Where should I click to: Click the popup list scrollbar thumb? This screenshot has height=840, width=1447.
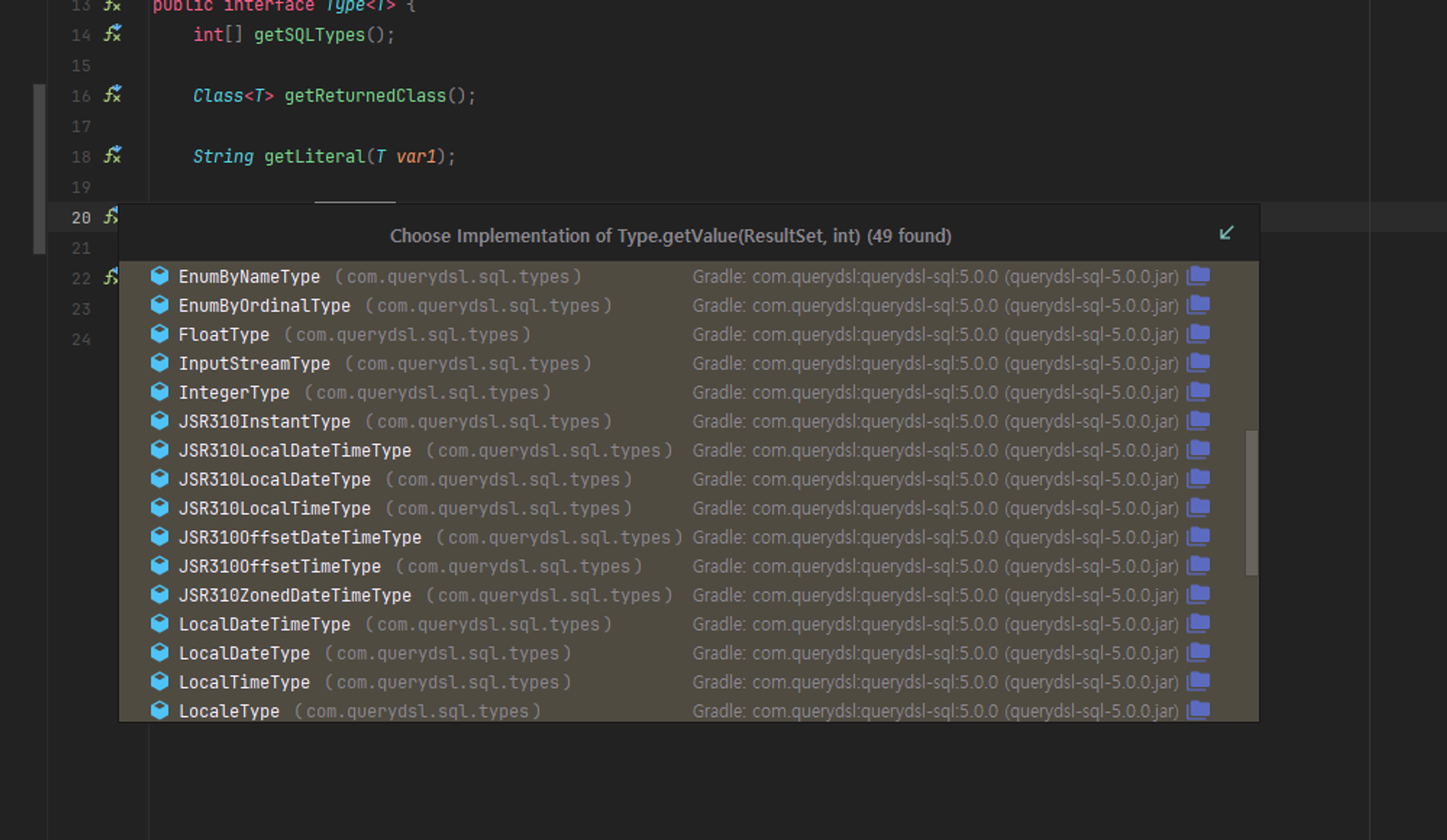1251,502
